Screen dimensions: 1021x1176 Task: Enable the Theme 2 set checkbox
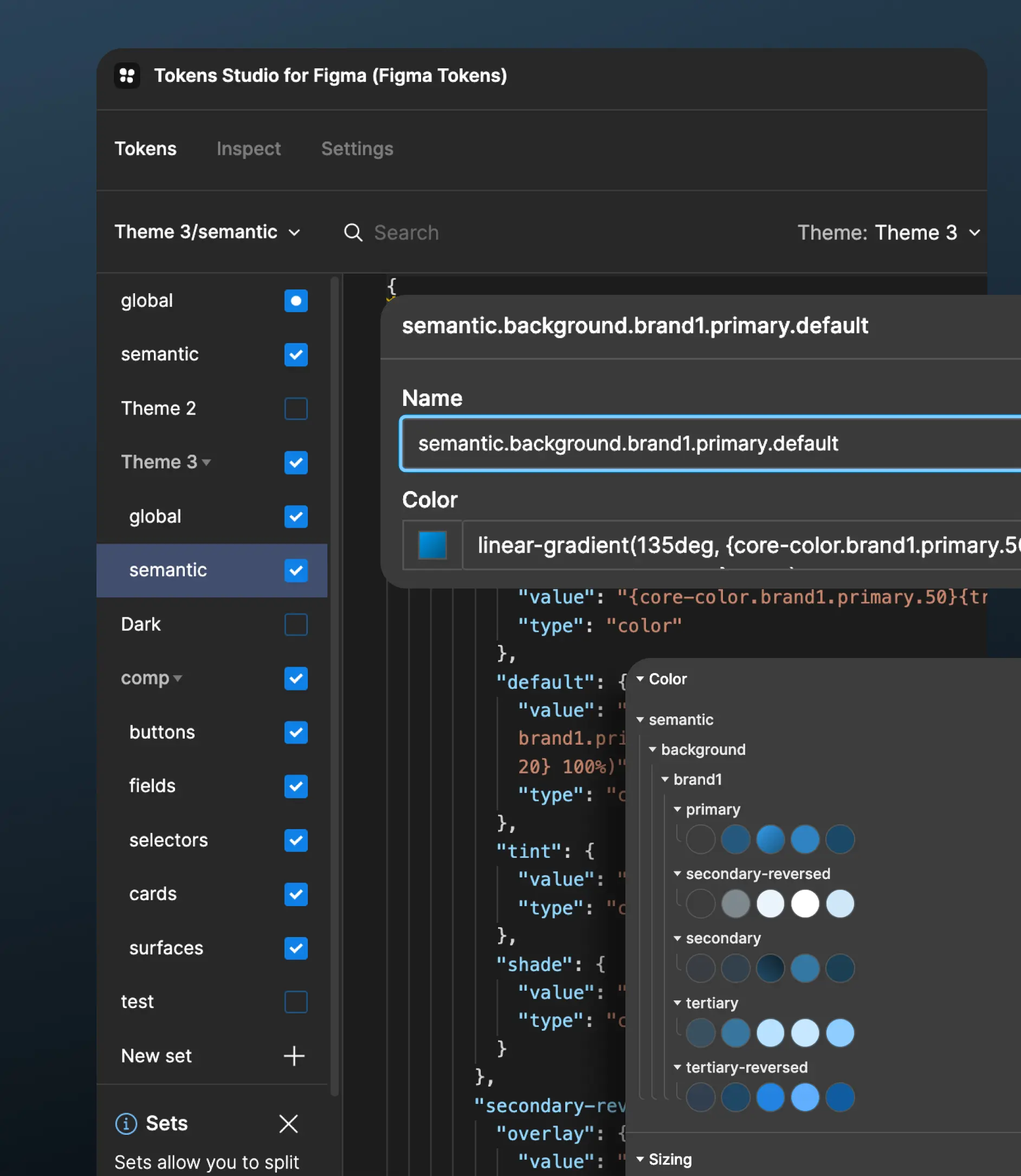click(x=296, y=409)
